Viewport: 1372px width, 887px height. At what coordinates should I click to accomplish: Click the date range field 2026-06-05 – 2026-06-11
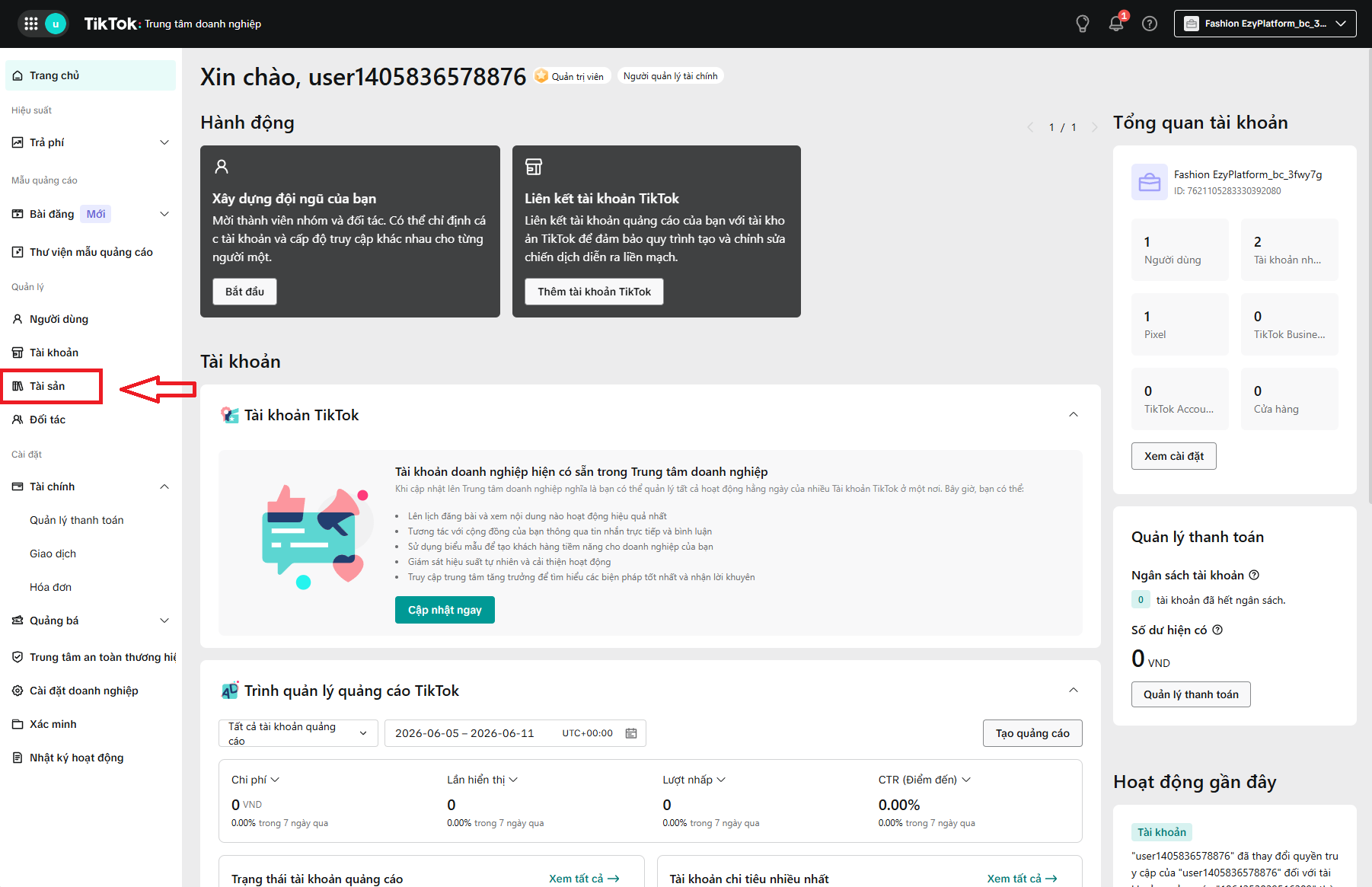[515, 733]
